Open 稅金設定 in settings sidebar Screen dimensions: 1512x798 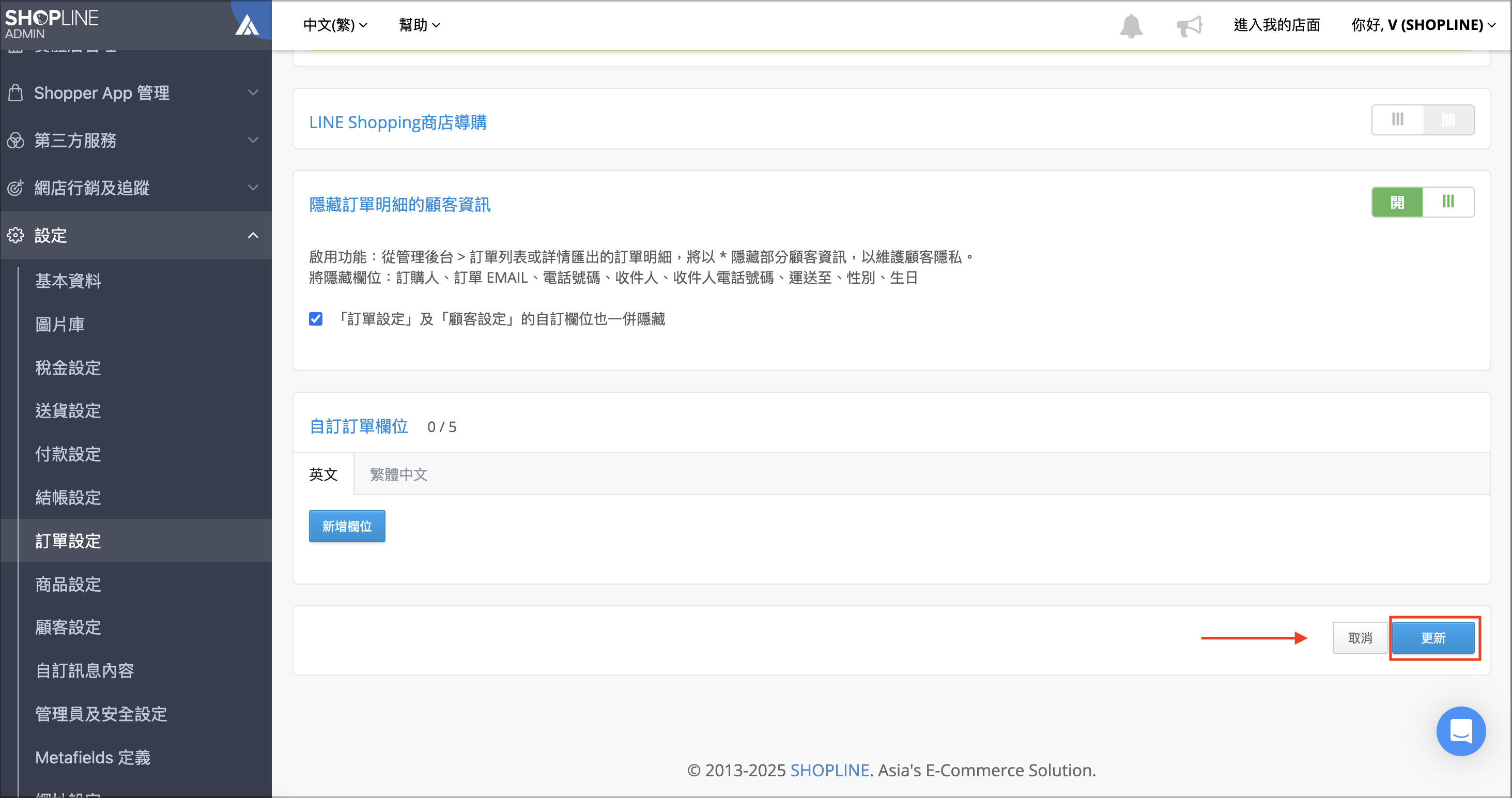(x=68, y=367)
